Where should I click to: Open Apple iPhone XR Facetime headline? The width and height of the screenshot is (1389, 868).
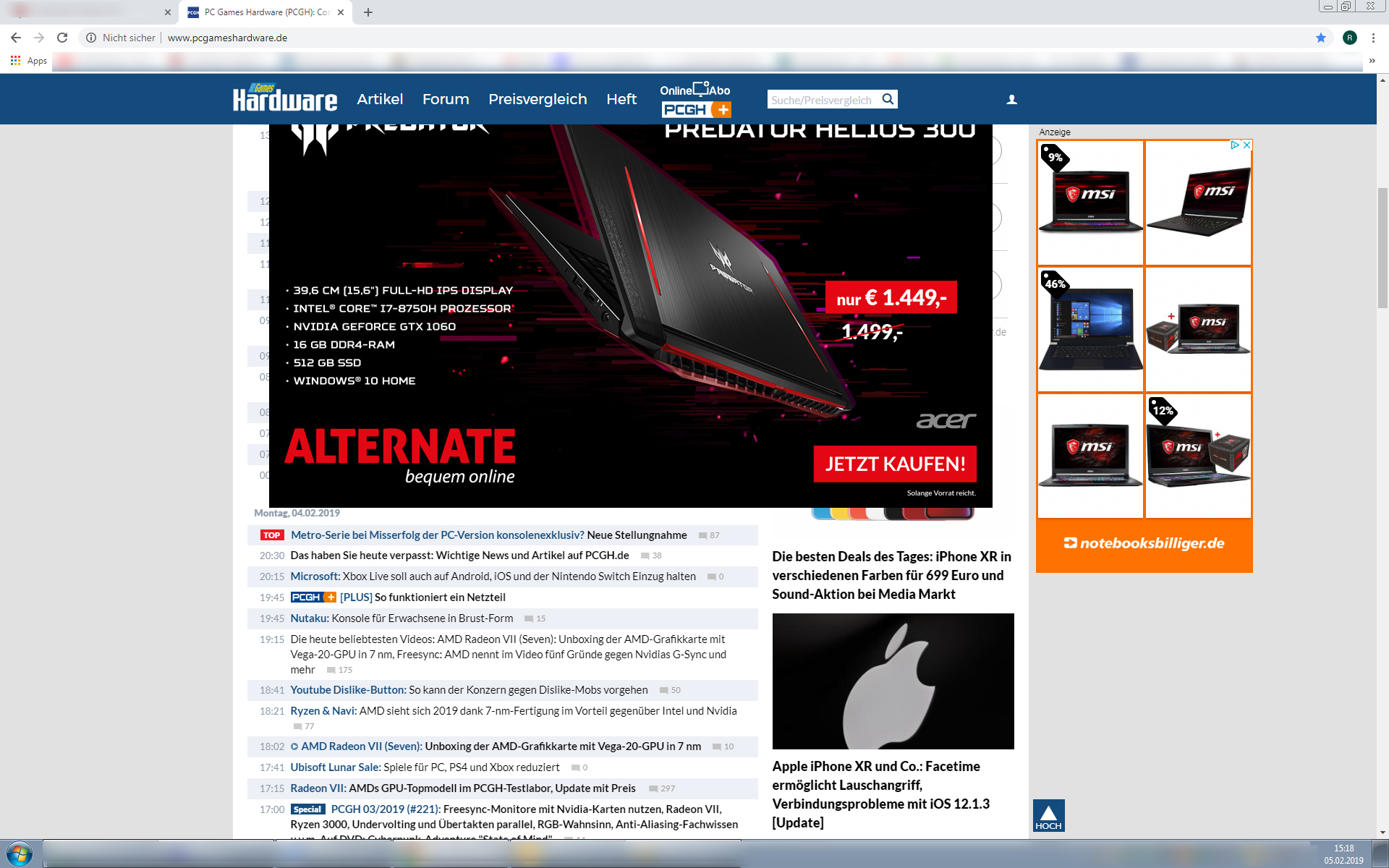pos(881,794)
